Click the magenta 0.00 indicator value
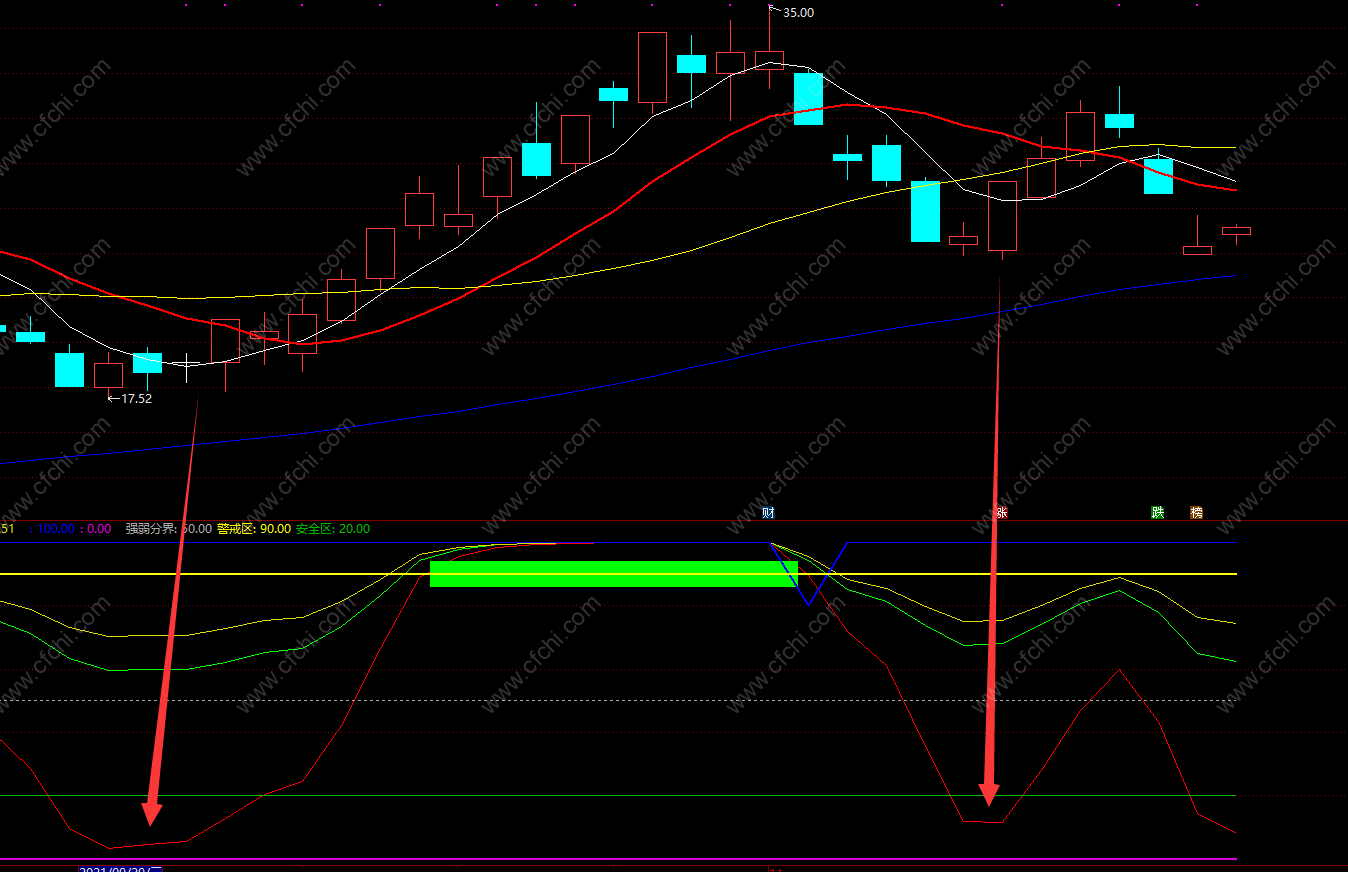Screen dimensions: 1348x872 tap(99, 529)
